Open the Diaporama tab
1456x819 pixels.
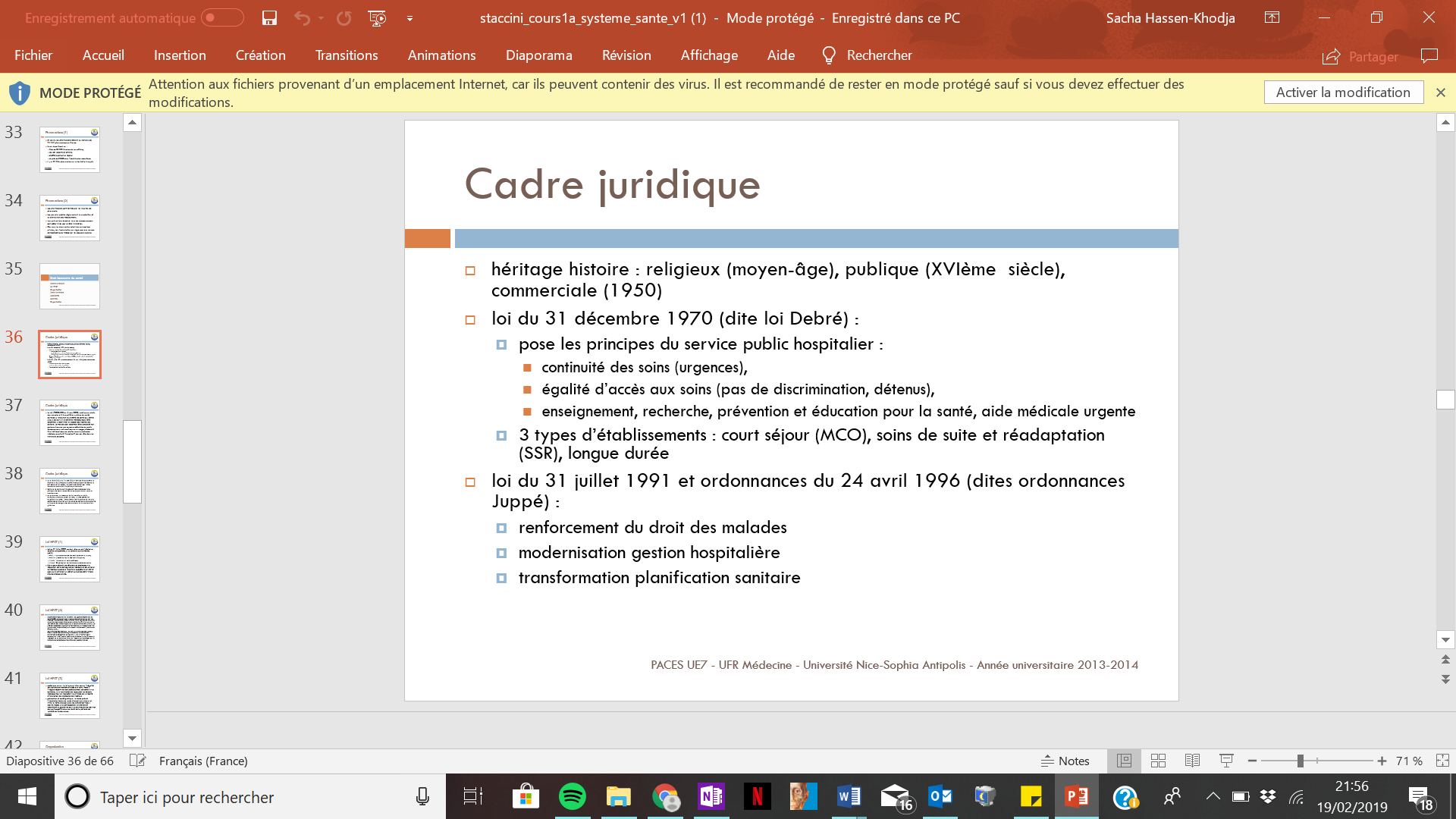538,55
